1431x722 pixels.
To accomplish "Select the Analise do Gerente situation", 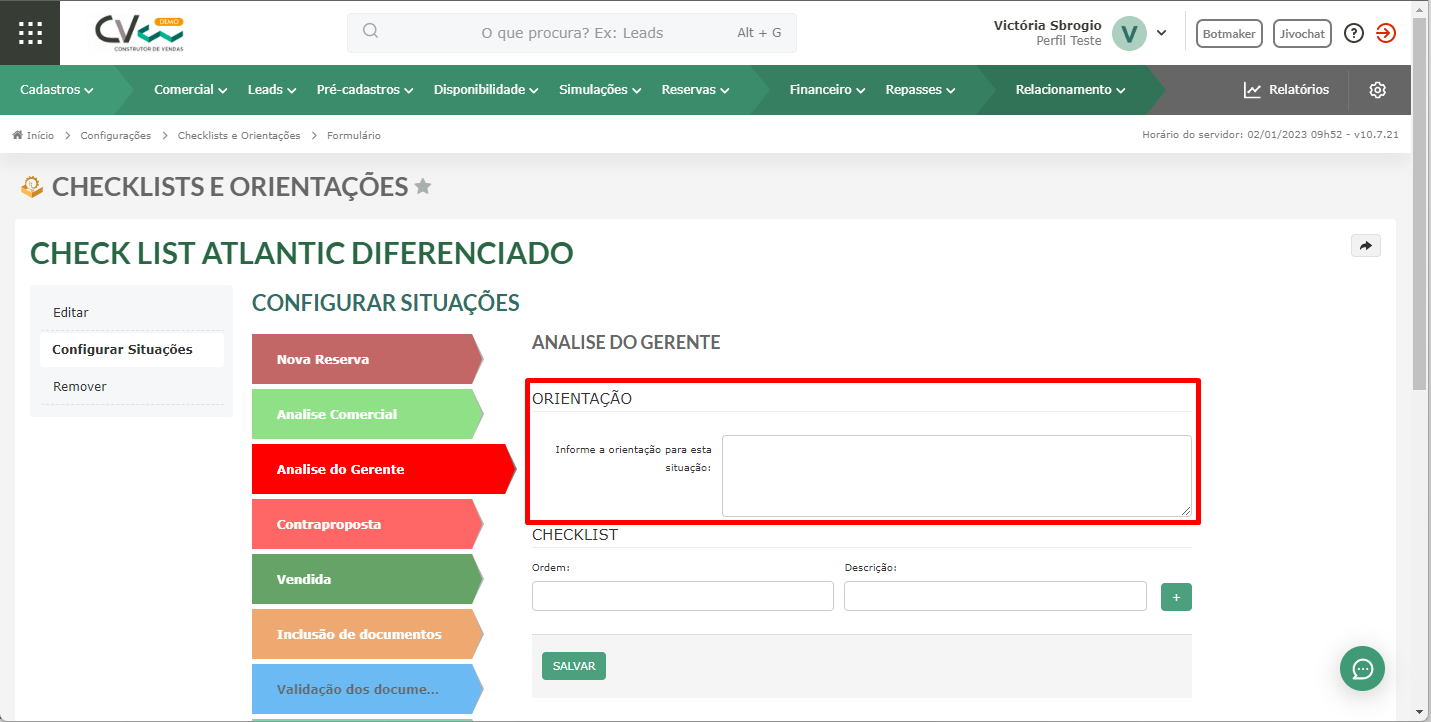I will 384,469.
